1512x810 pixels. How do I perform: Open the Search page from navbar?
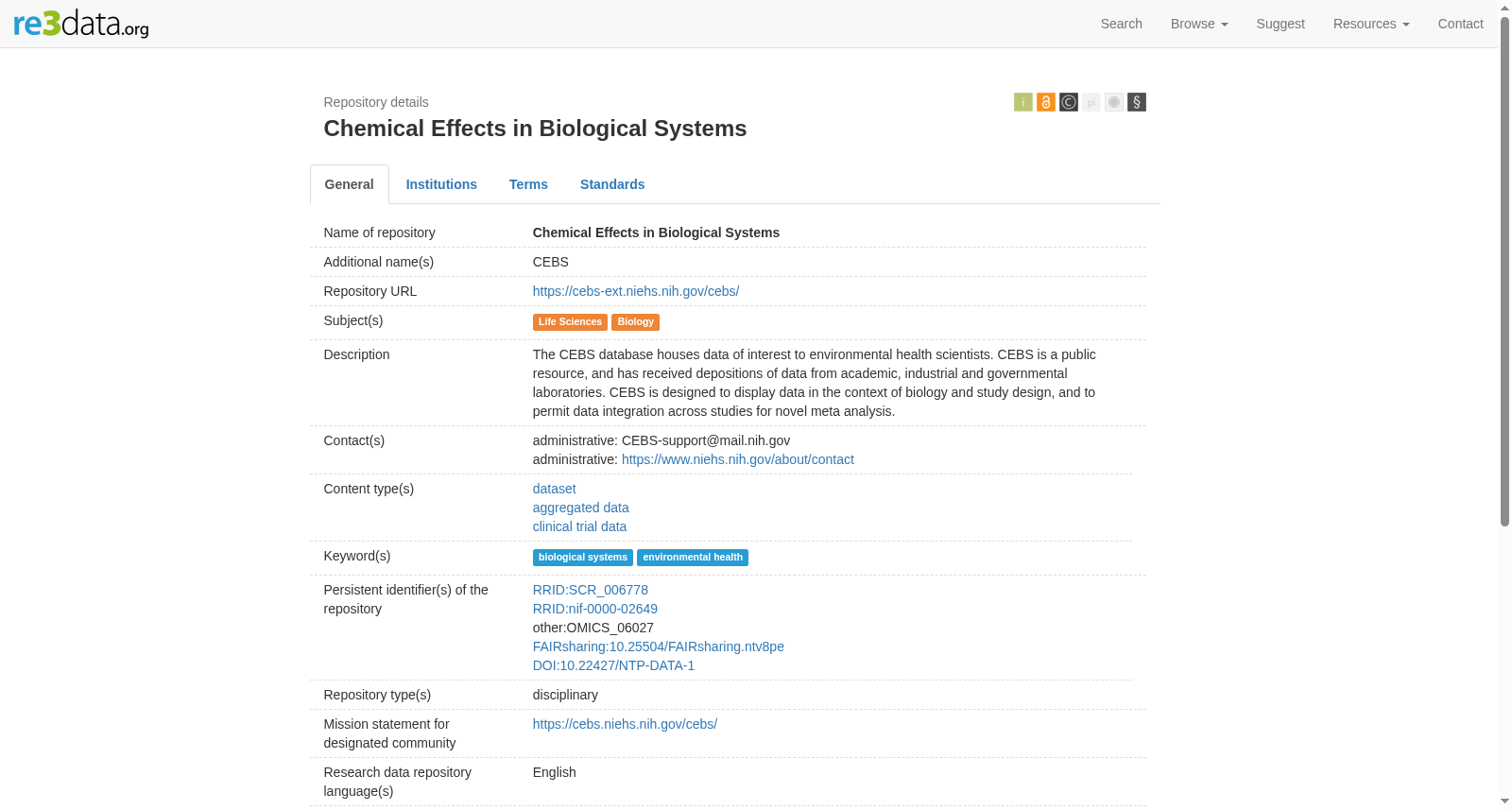(x=1121, y=24)
